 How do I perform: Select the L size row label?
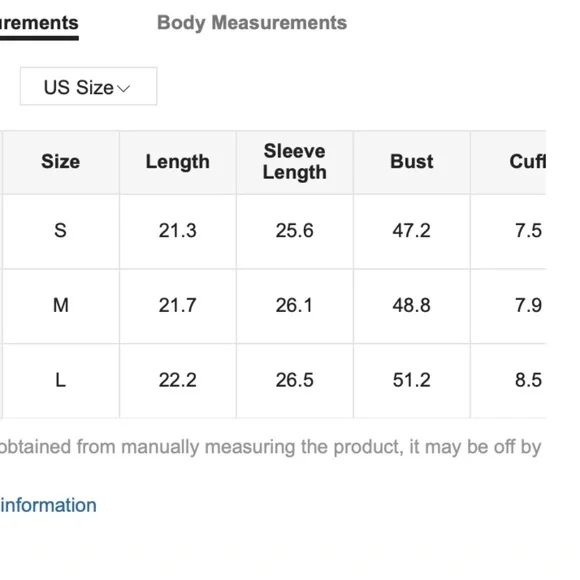click(61, 380)
